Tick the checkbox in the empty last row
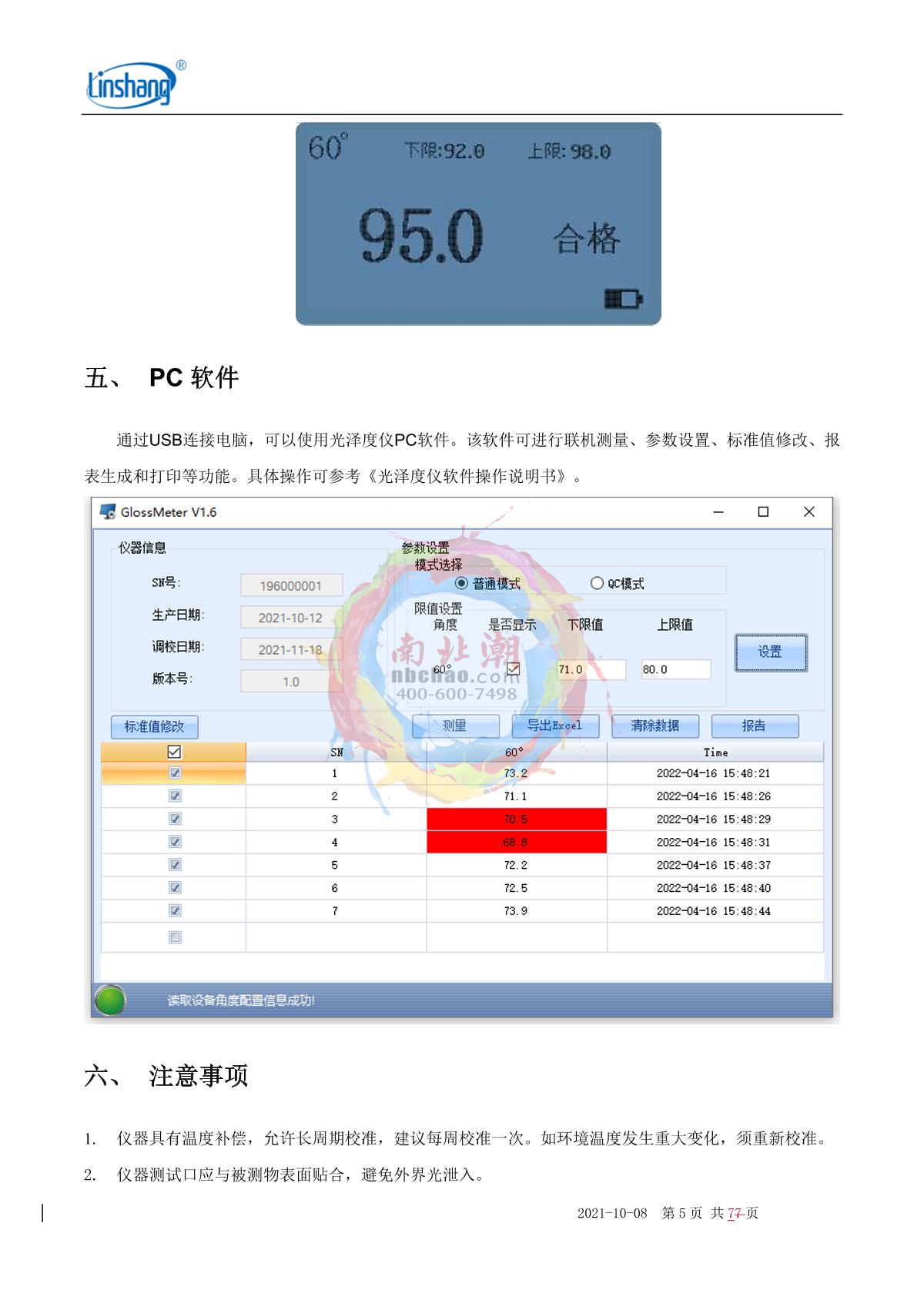Viewport: 924px width, 1307px height. [x=175, y=937]
